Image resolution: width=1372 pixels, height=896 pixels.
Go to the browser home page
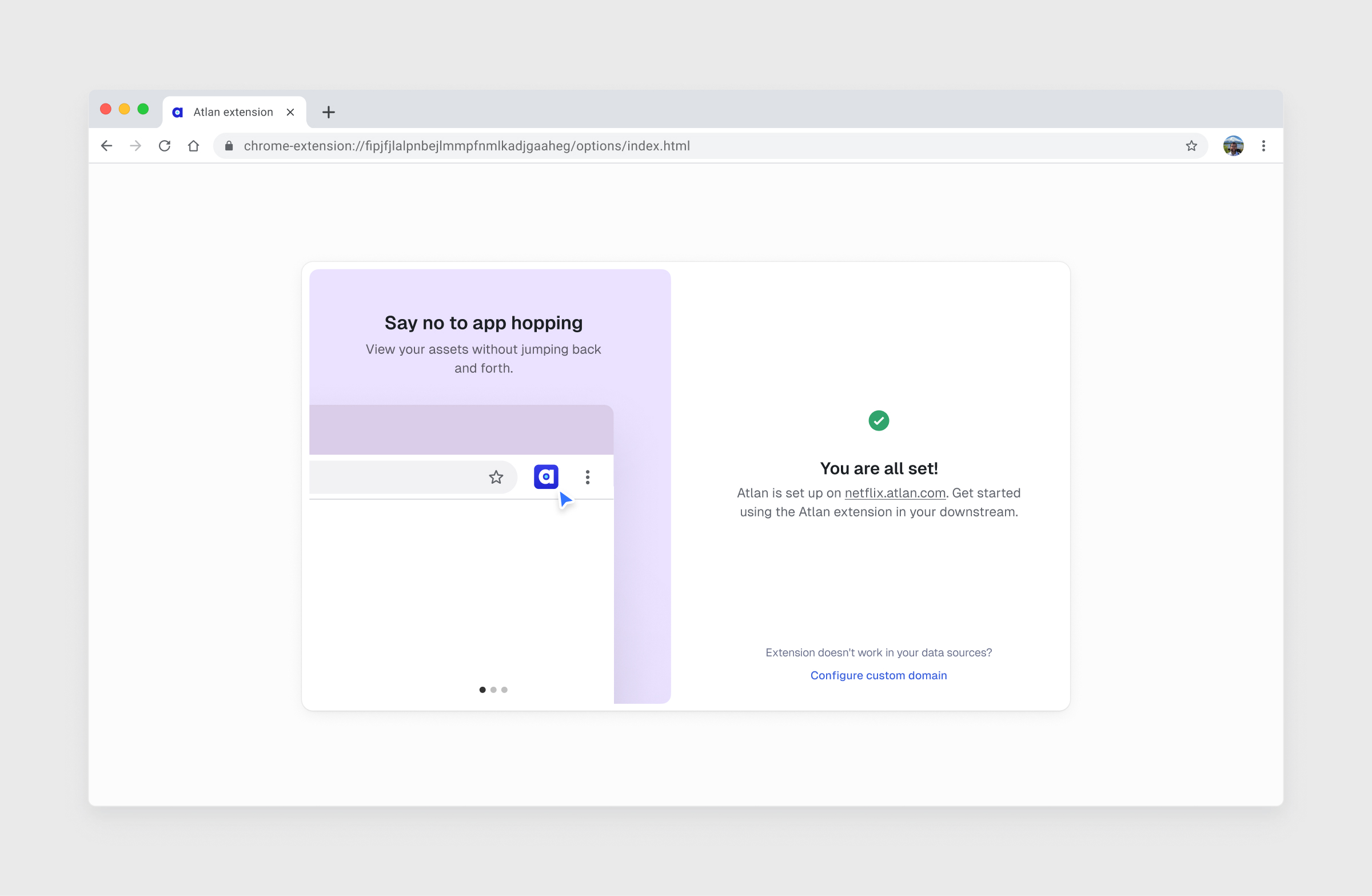pos(194,146)
